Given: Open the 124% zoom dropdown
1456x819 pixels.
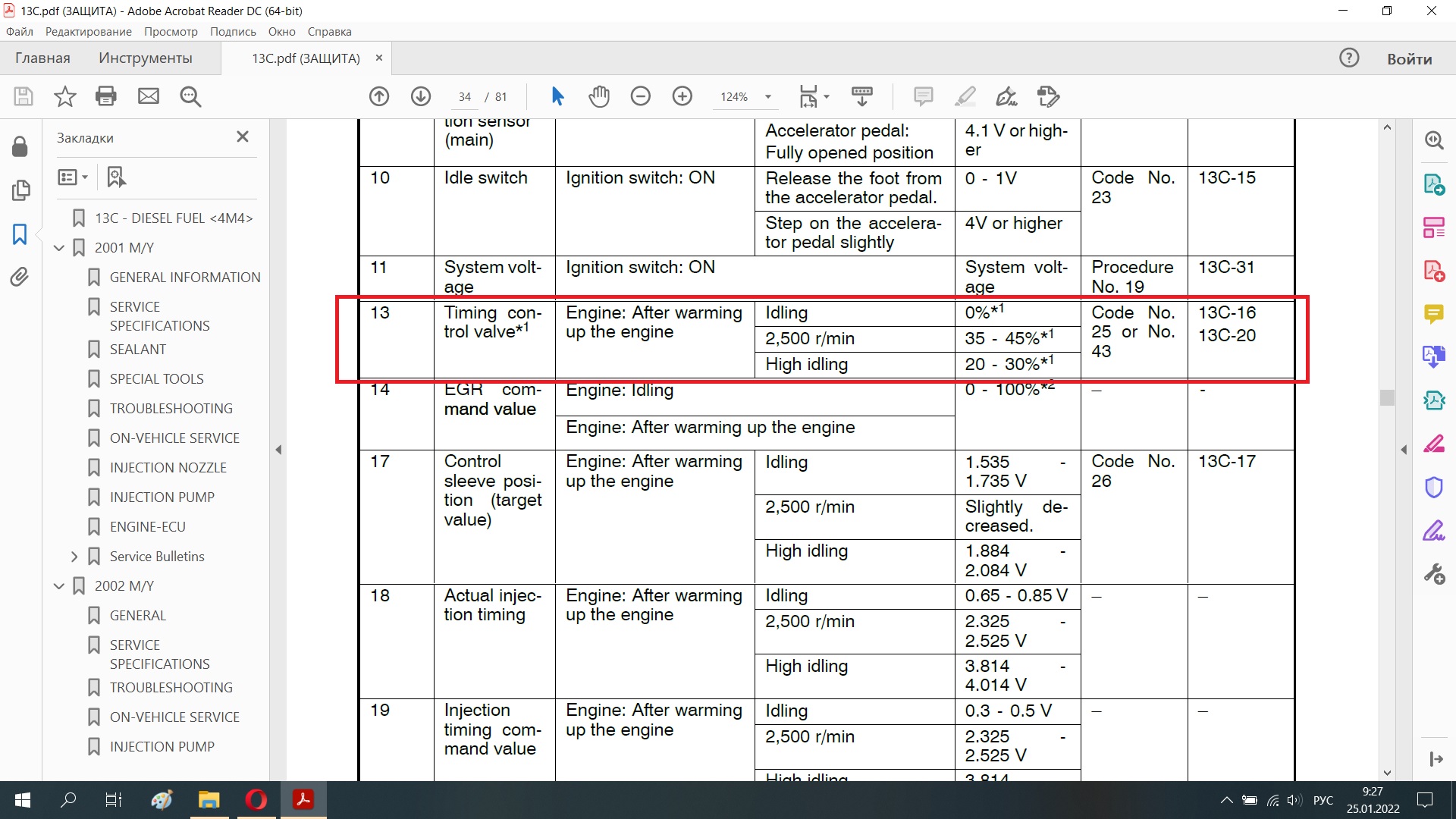Looking at the screenshot, I should (767, 97).
